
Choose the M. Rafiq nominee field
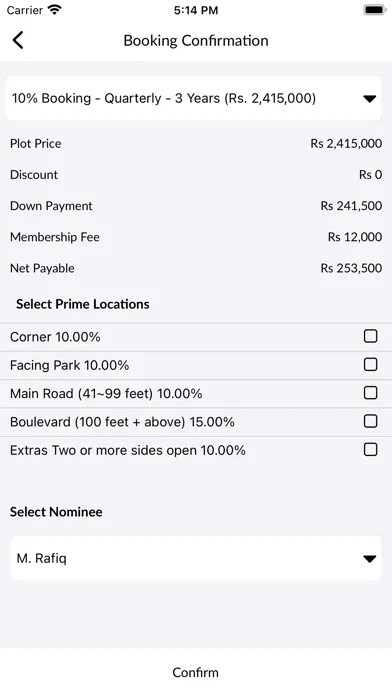[x=196, y=558]
